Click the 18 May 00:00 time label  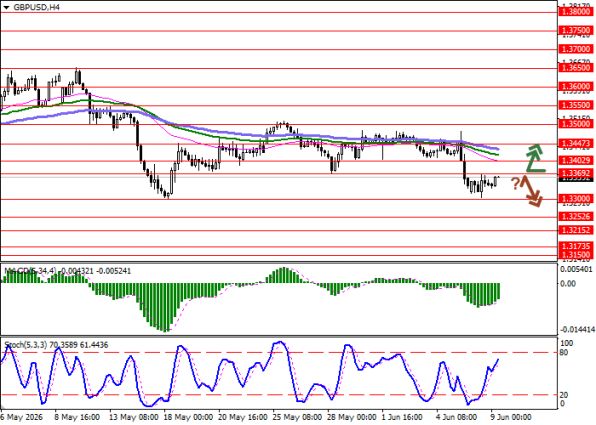(188, 417)
